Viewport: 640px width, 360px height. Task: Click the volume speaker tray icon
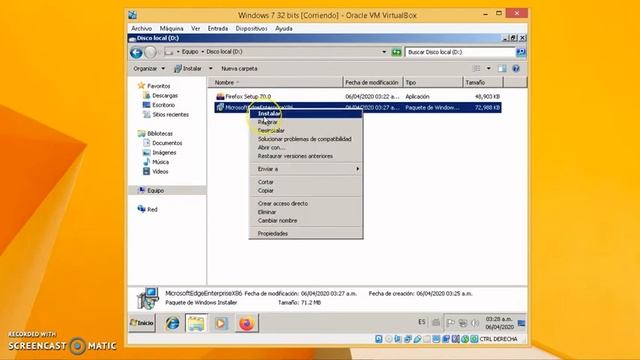[x=475, y=323]
